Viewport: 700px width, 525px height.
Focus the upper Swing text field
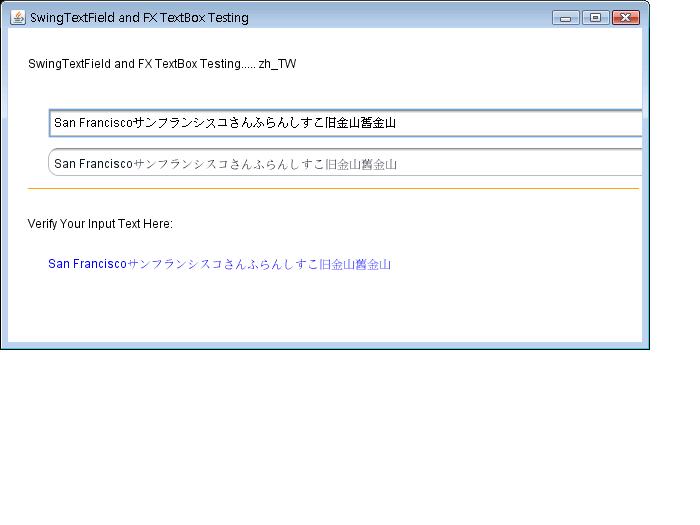500,123
